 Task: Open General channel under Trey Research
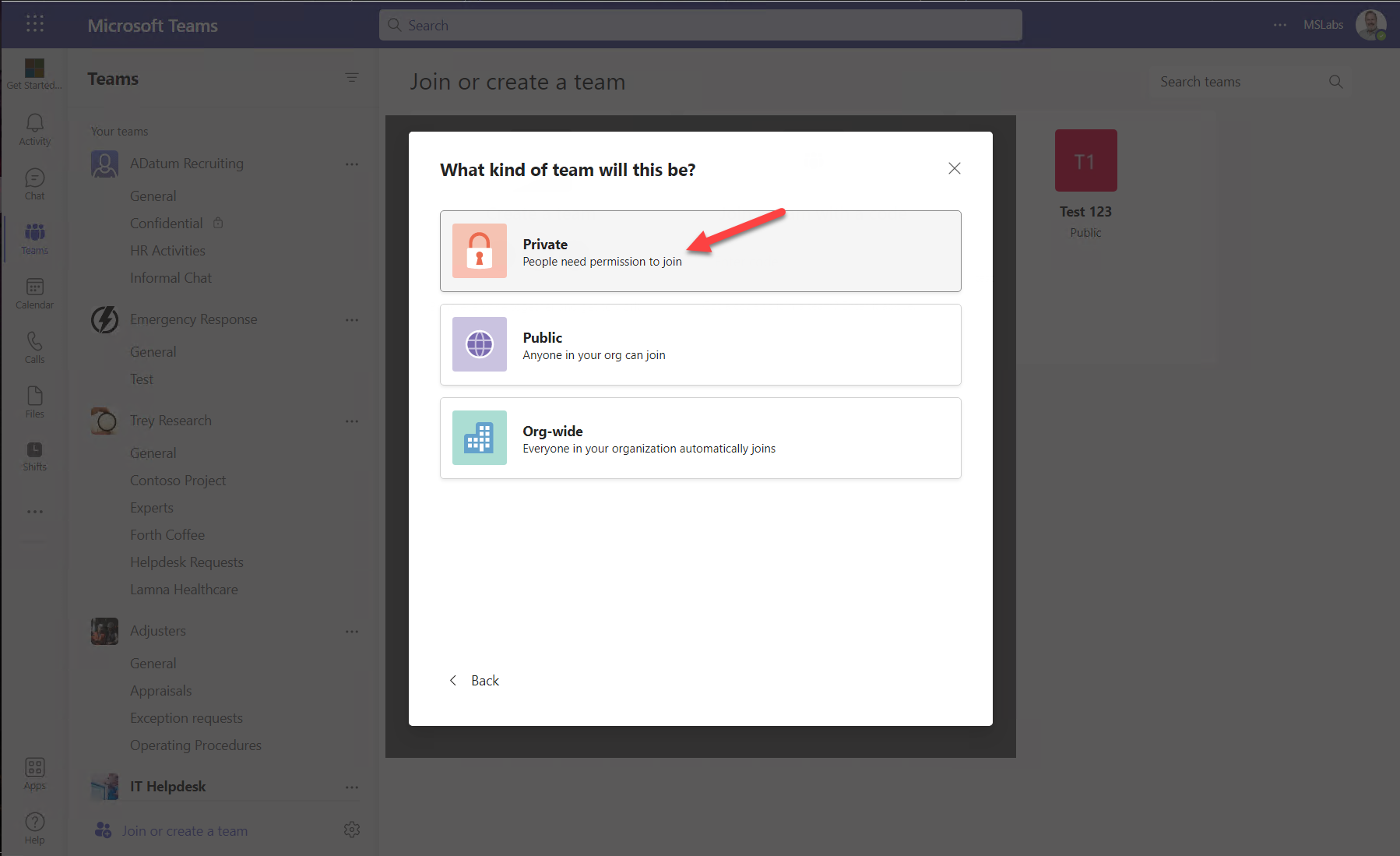tap(153, 453)
